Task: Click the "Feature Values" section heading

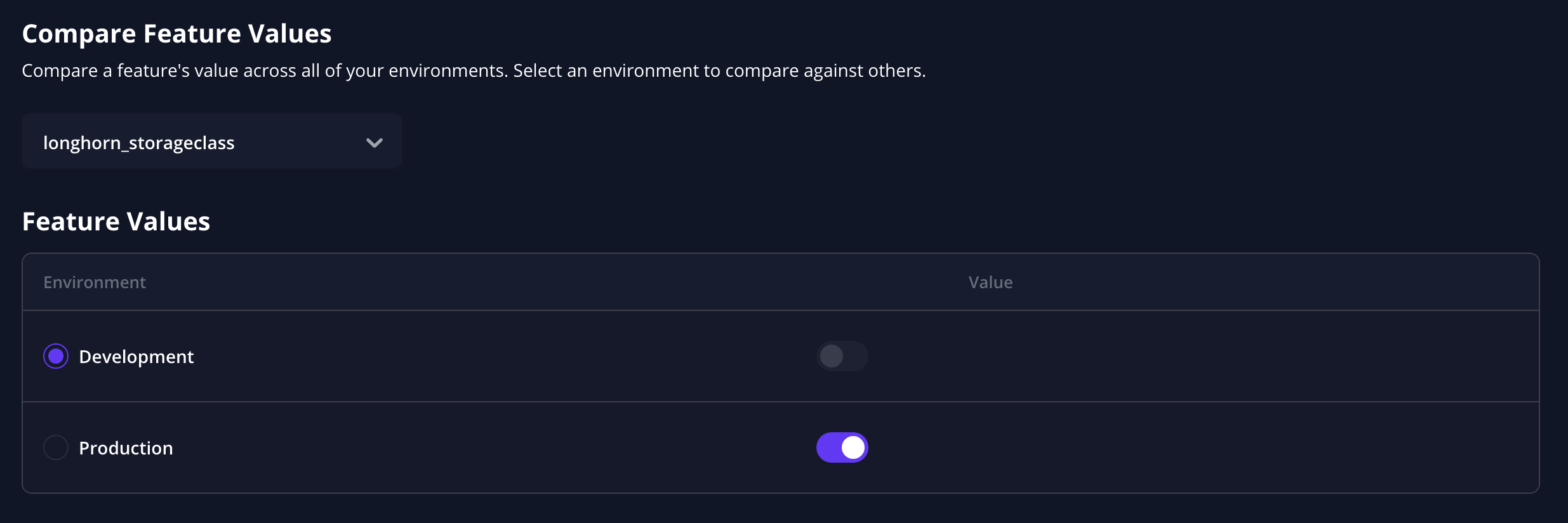Action: [116, 222]
